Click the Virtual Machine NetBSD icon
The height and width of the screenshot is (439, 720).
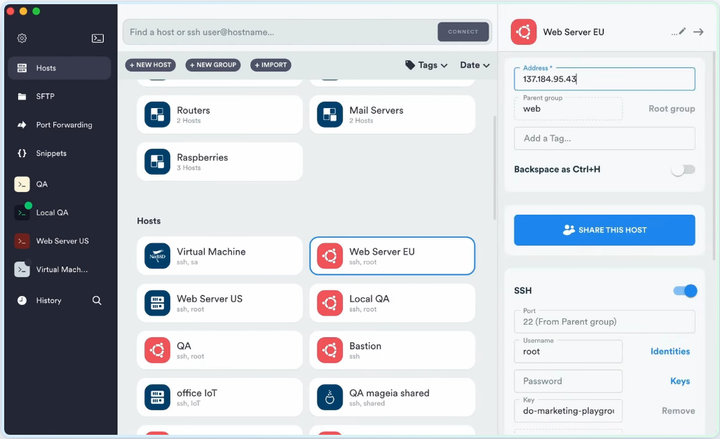click(157, 256)
